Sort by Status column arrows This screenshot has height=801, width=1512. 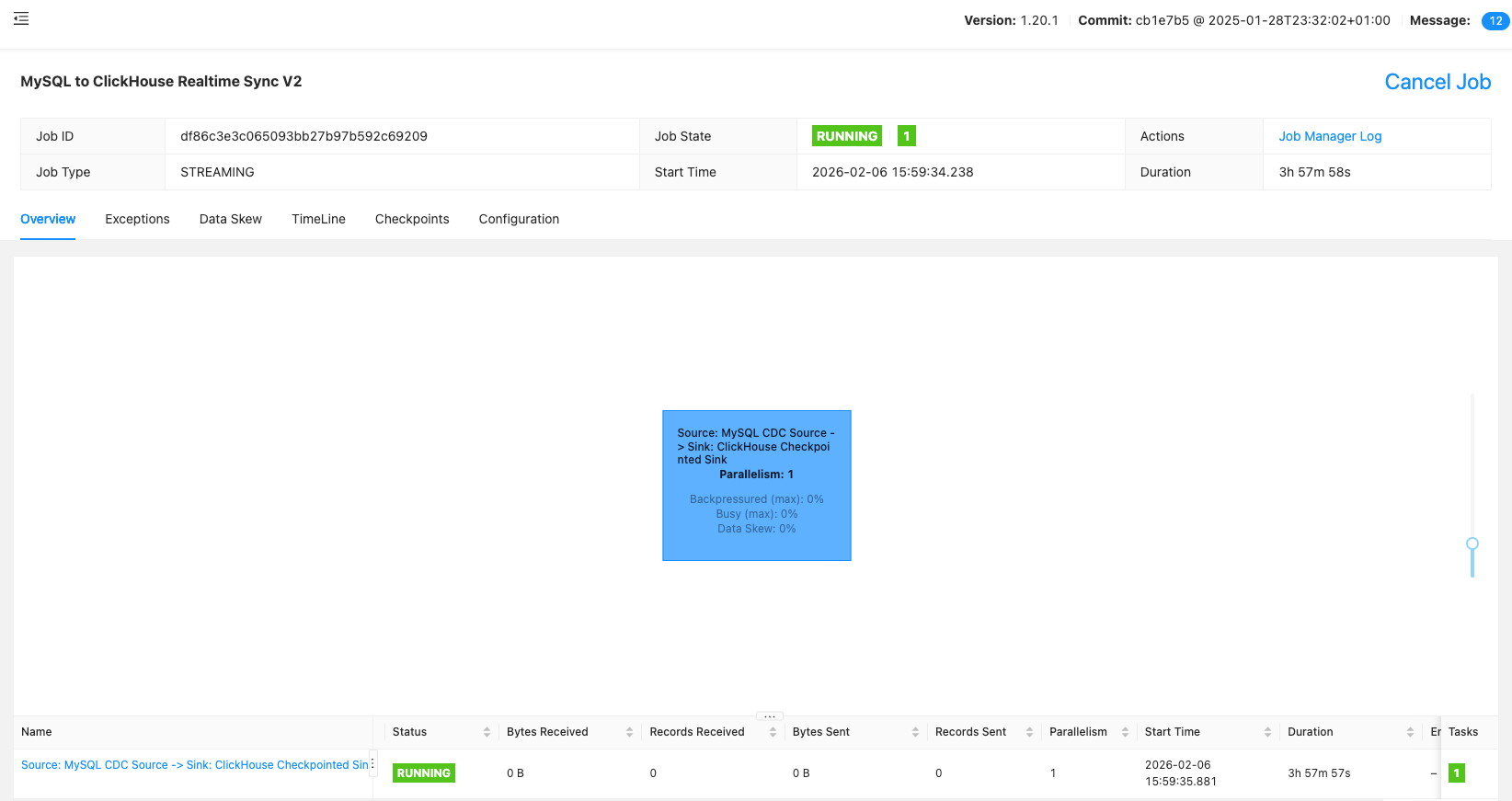coord(487,732)
